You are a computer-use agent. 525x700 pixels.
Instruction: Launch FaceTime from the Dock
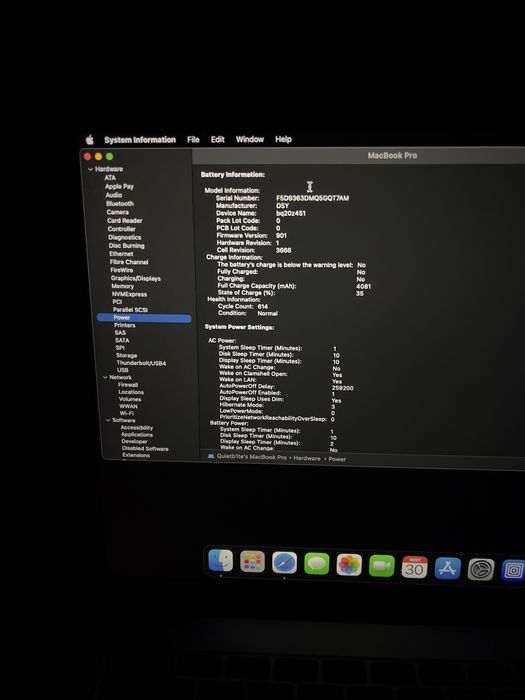(x=382, y=566)
